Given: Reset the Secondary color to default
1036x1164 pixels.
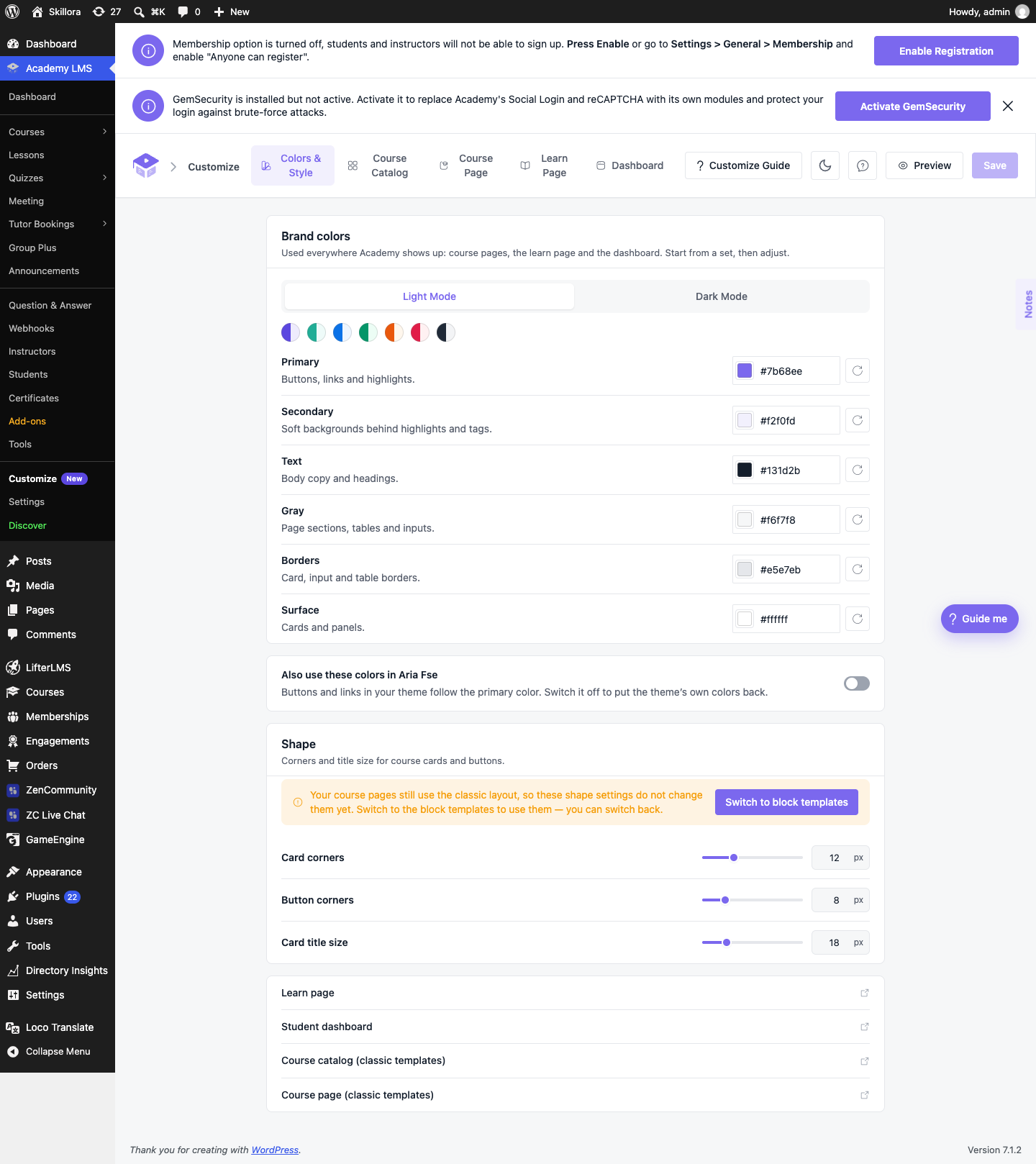Looking at the screenshot, I should click(x=858, y=420).
